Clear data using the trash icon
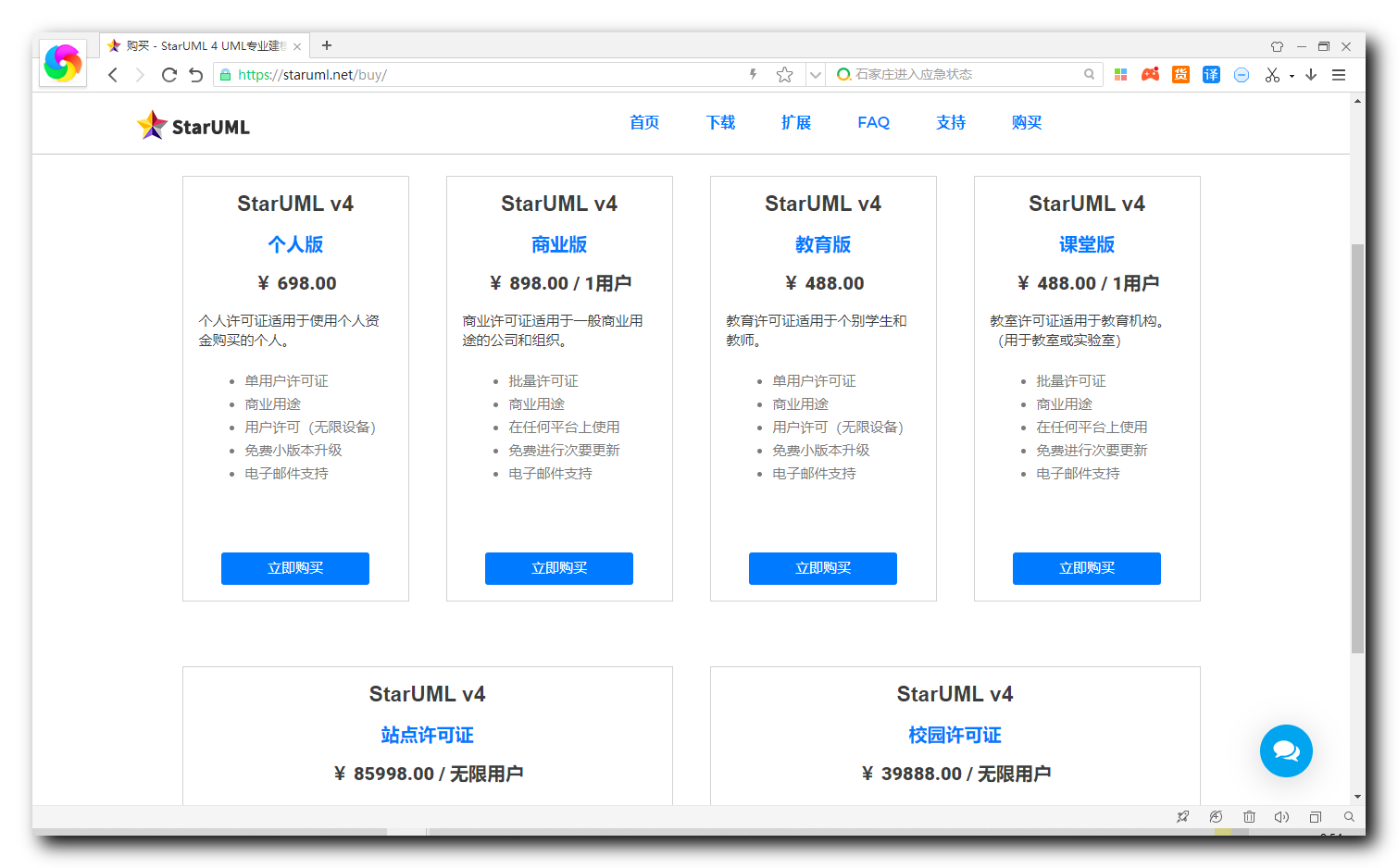 1250,817
